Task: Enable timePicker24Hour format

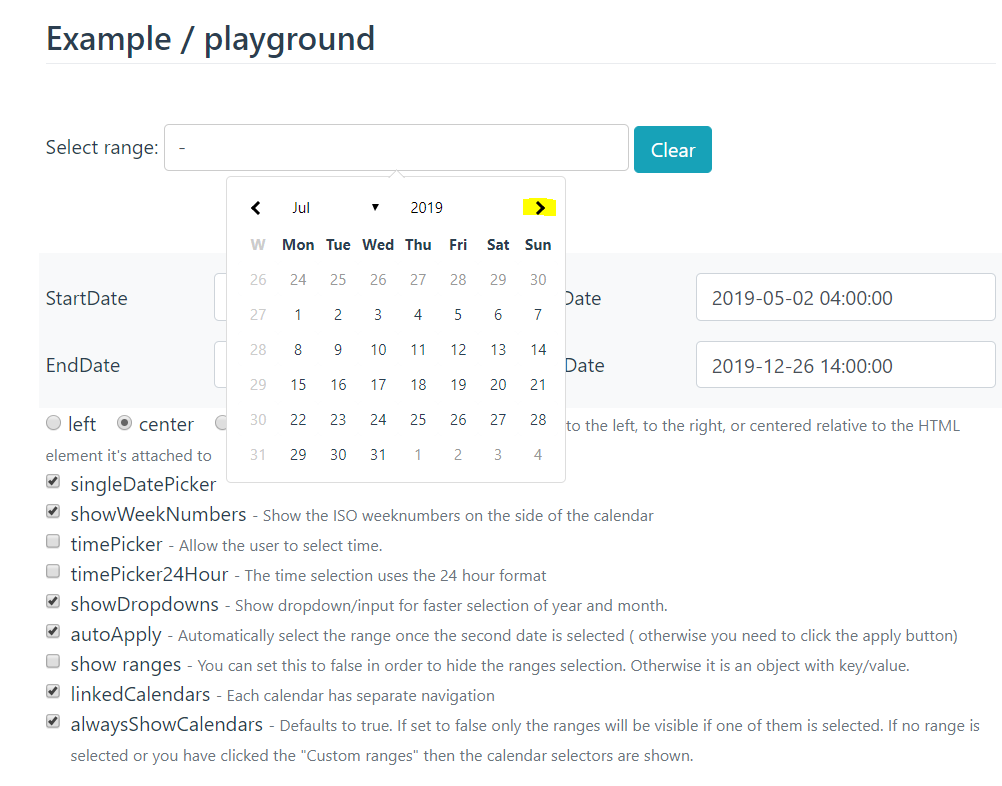Action: (52, 571)
